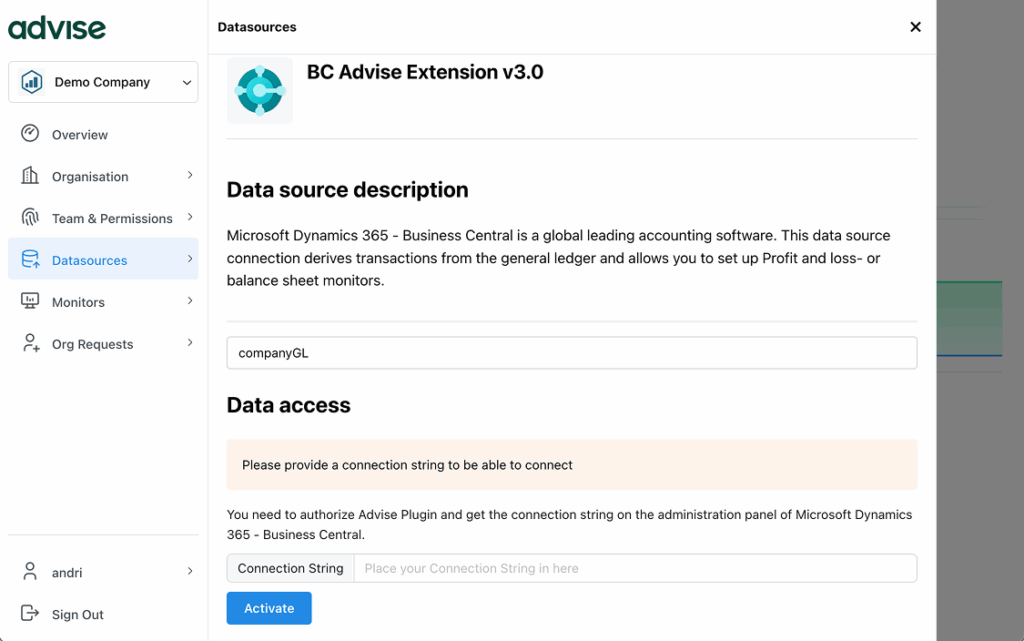Click the companyGL name field
The height and width of the screenshot is (641, 1024).
[x=571, y=353]
